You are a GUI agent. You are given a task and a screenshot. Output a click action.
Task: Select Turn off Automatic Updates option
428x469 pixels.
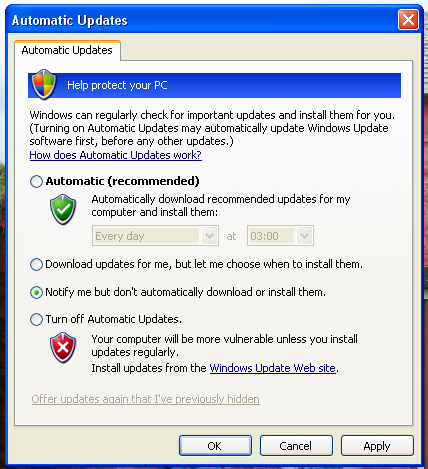pyautogui.click(x=36, y=319)
